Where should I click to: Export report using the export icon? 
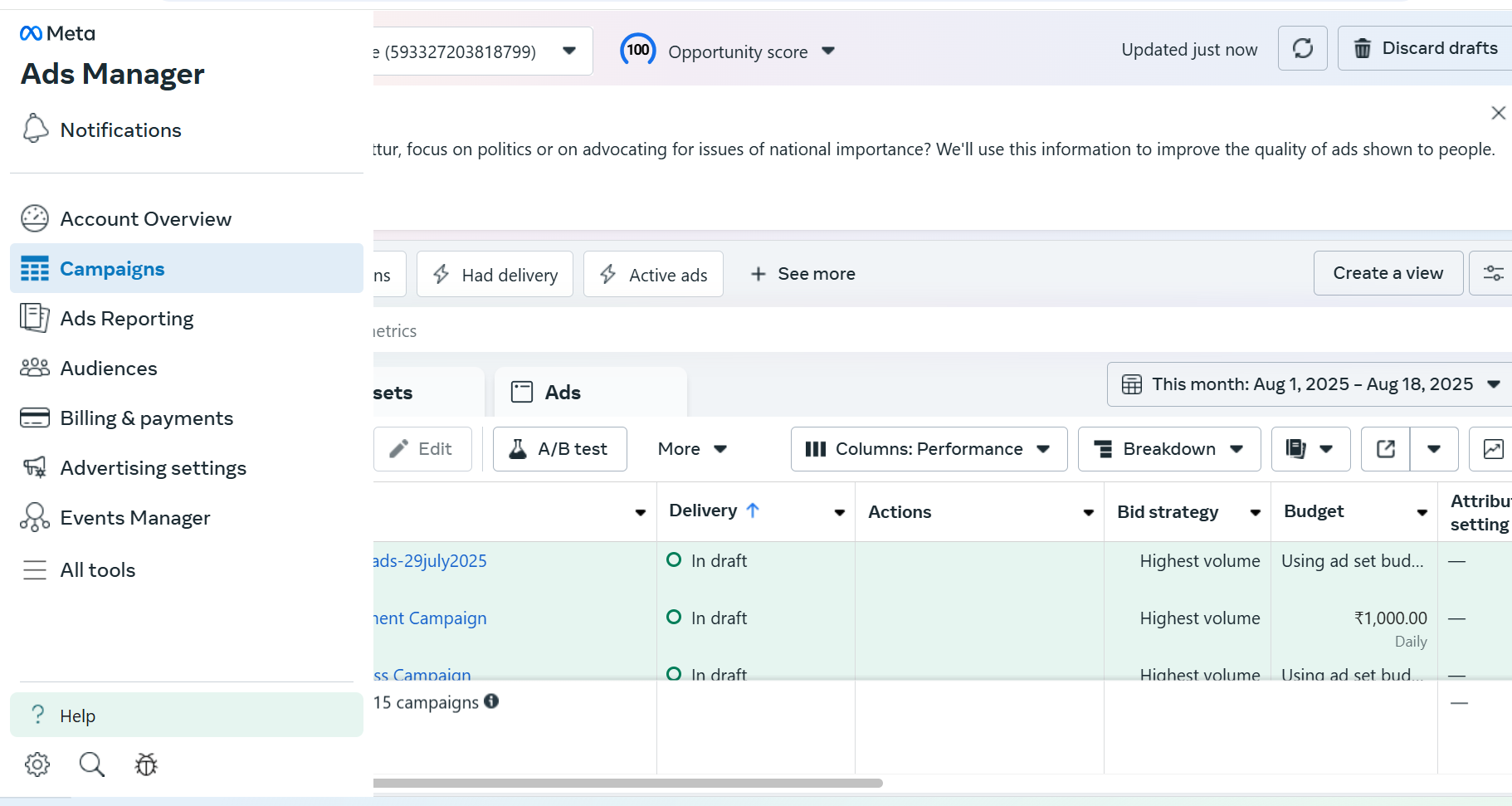click(x=1385, y=449)
